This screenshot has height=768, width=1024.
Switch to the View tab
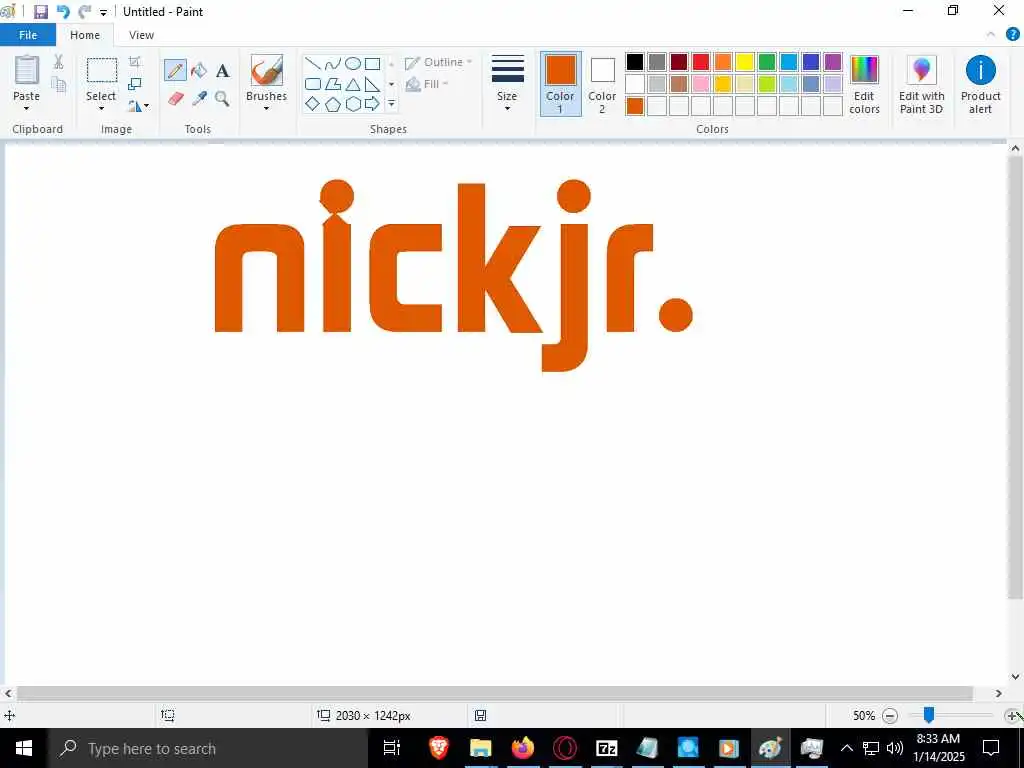click(x=141, y=35)
